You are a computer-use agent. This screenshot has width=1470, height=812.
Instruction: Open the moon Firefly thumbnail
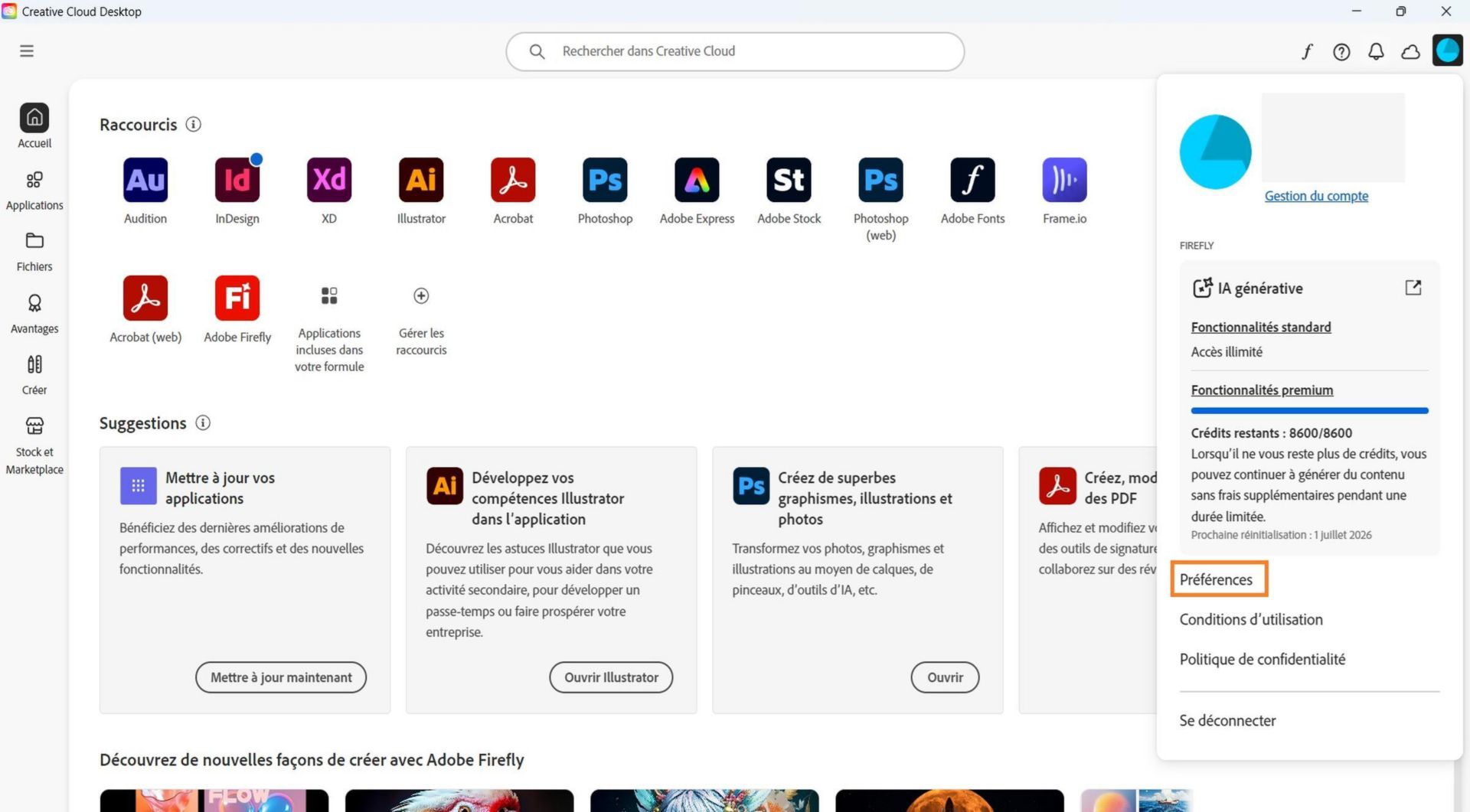(x=949, y=801)
